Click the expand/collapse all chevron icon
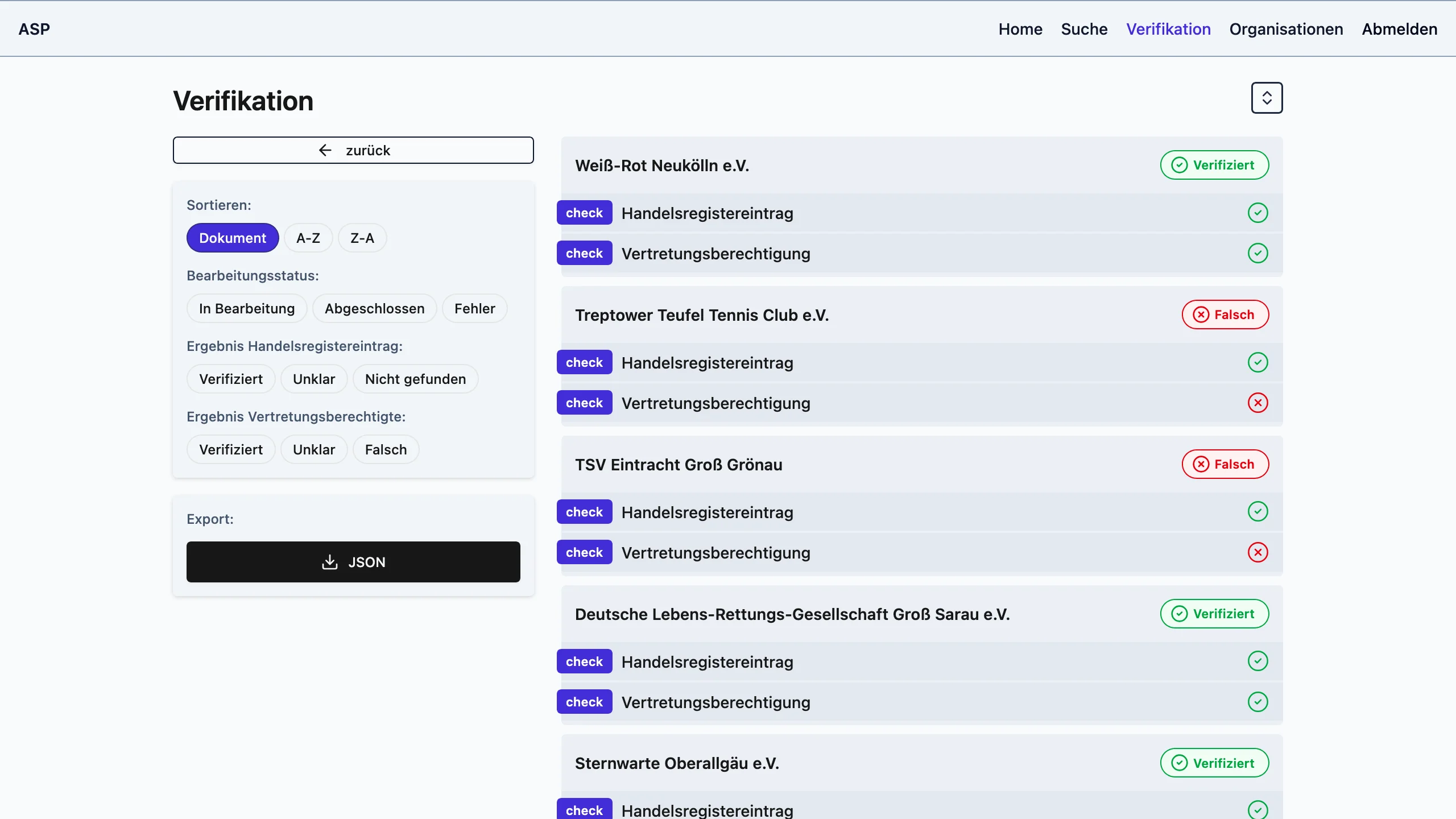 [1267, 98]
